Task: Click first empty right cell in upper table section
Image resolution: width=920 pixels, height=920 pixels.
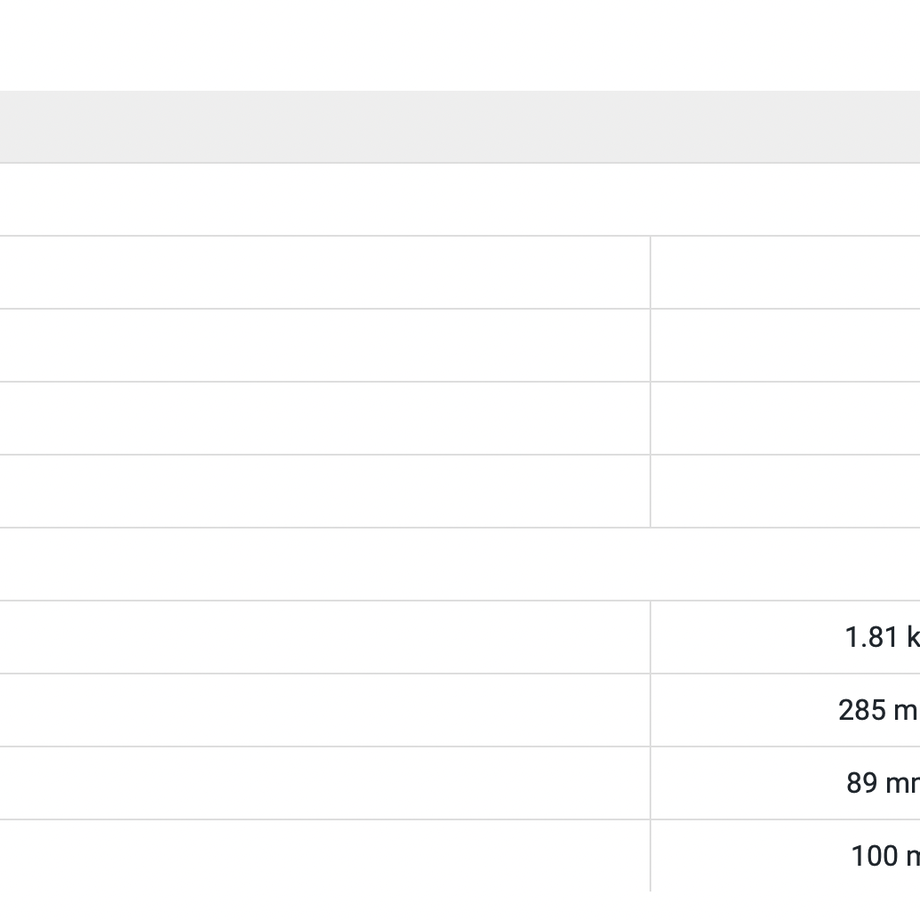Action: point(786,272)
